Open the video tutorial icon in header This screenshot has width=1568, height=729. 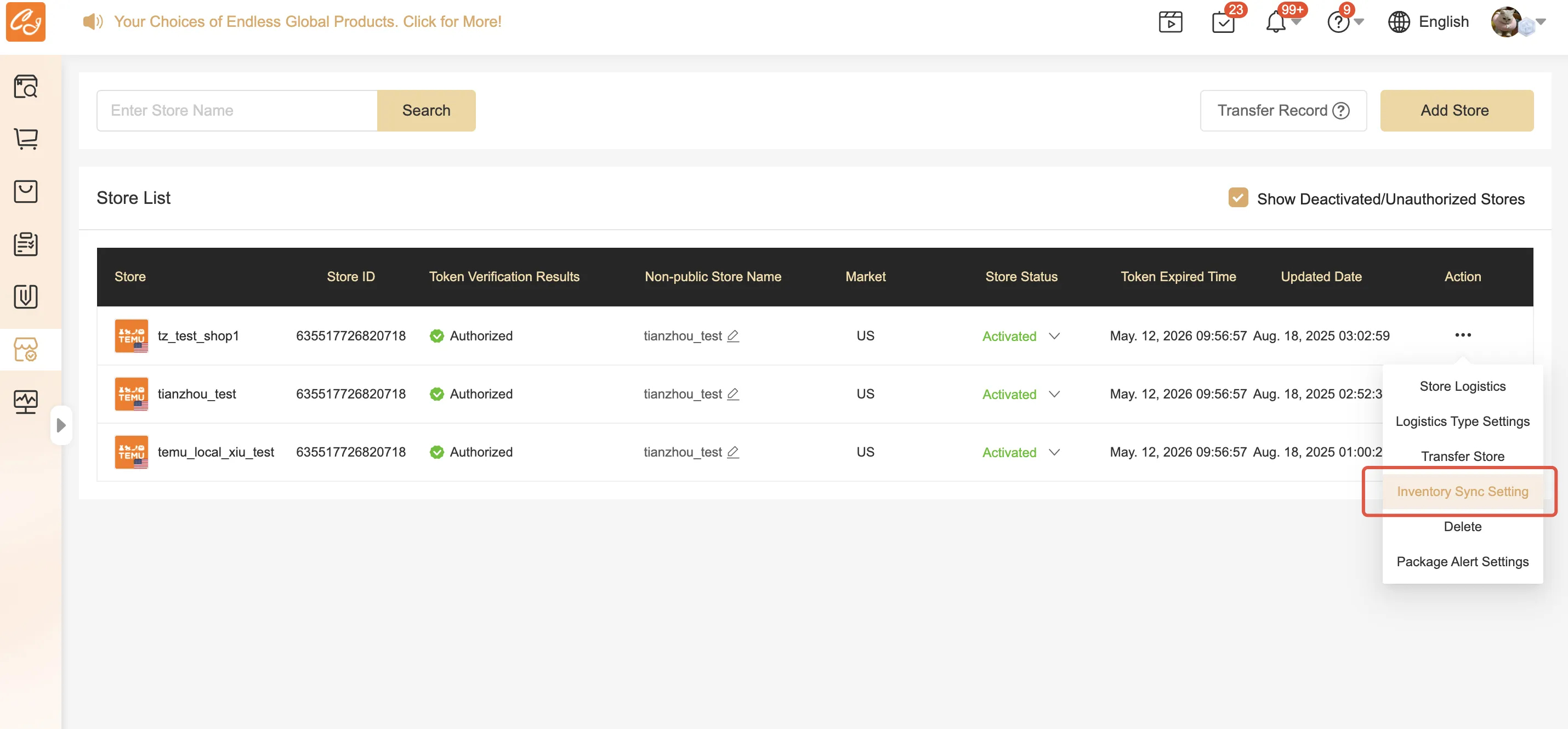1170,22
